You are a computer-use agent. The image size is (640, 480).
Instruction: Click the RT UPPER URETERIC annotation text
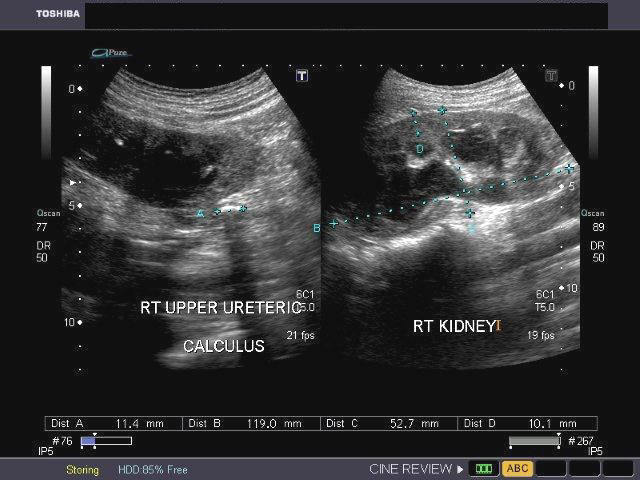tap(220, 308)
